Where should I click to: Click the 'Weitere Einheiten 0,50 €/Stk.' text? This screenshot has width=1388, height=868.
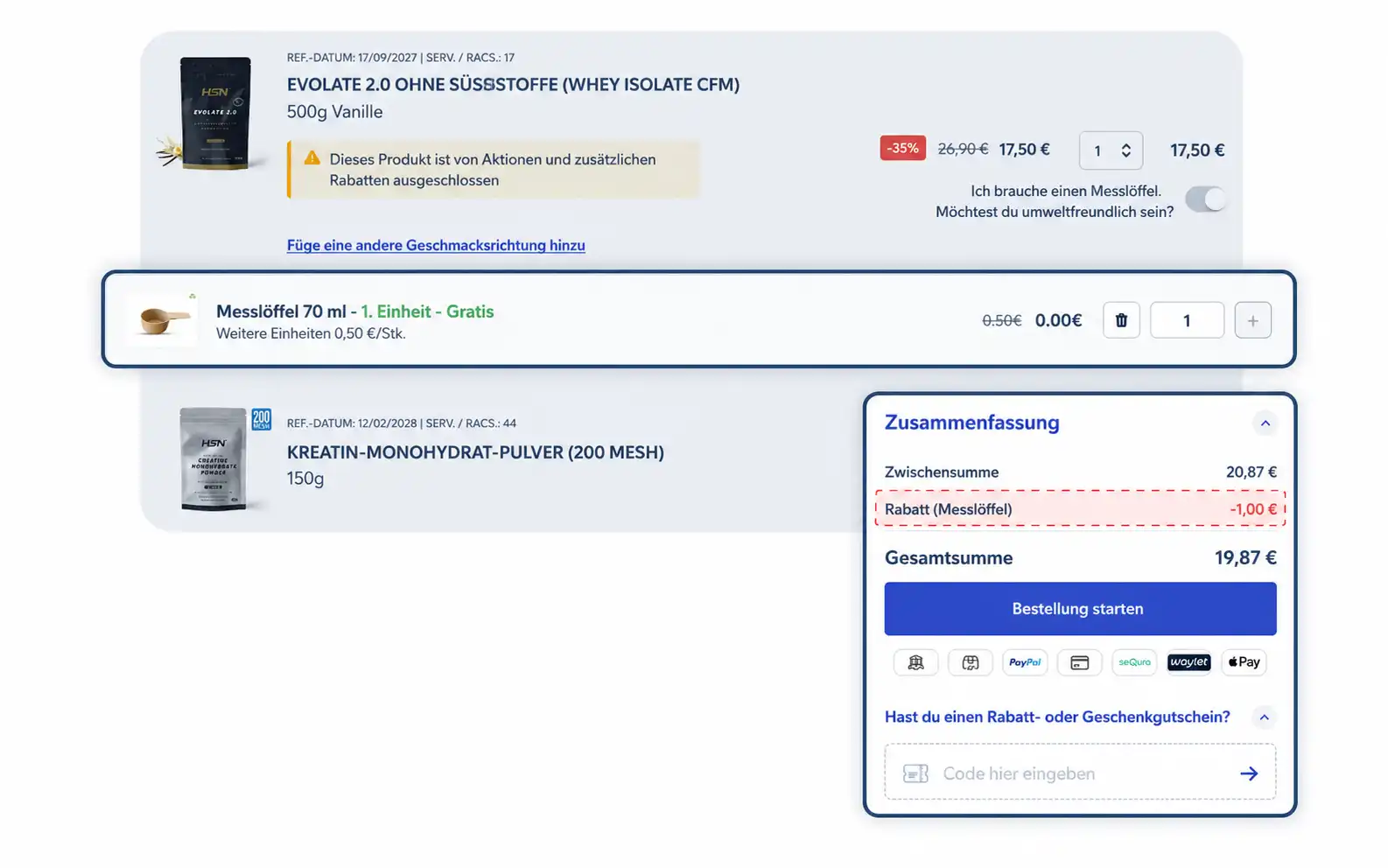point(311,333)
